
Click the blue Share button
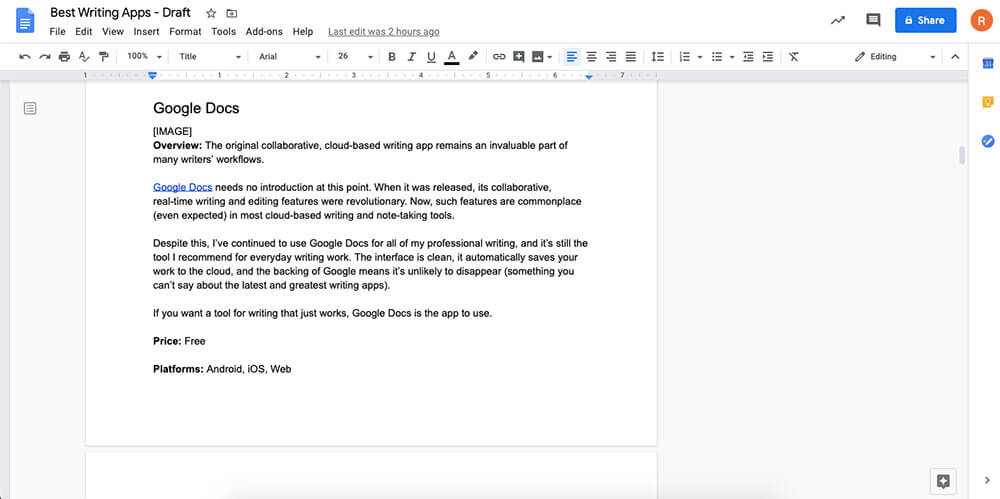click(x=925, y=20)
